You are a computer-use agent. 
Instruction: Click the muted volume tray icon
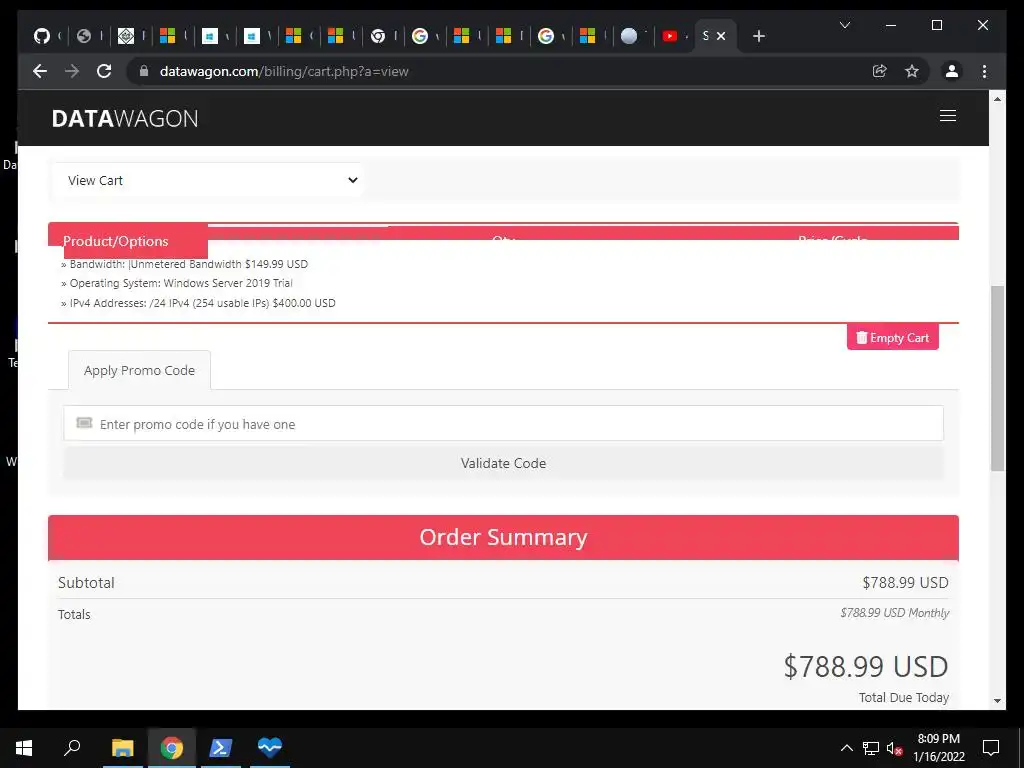tap(894, 748)
